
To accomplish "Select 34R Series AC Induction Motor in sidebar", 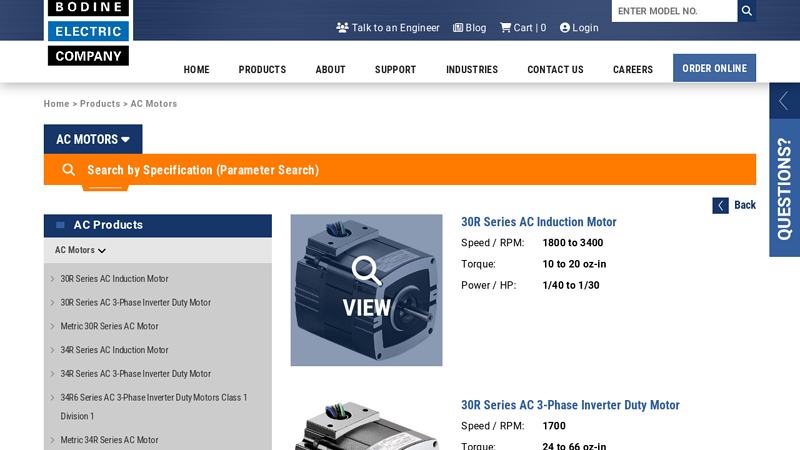I will 114,350.
